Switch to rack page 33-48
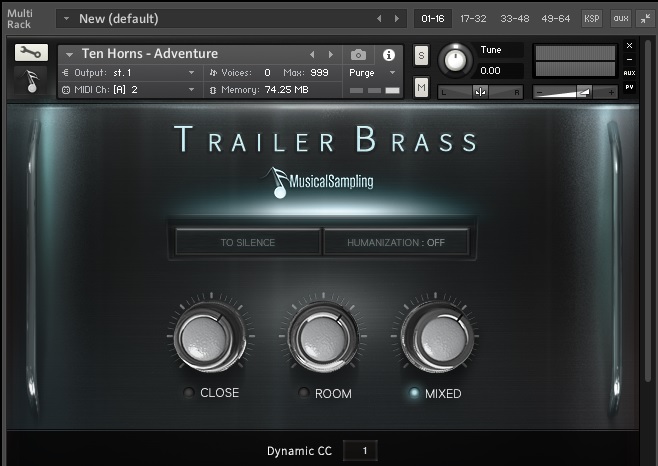Image resolution: width=658 pixels, height=466 pixels. coord(514,18)
